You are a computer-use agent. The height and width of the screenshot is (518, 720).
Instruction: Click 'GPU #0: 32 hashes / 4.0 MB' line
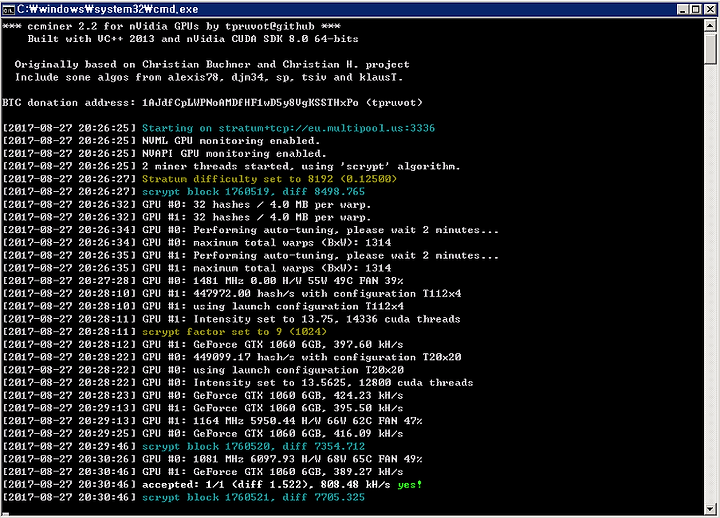pyautogui.click(x=187, y=204)
